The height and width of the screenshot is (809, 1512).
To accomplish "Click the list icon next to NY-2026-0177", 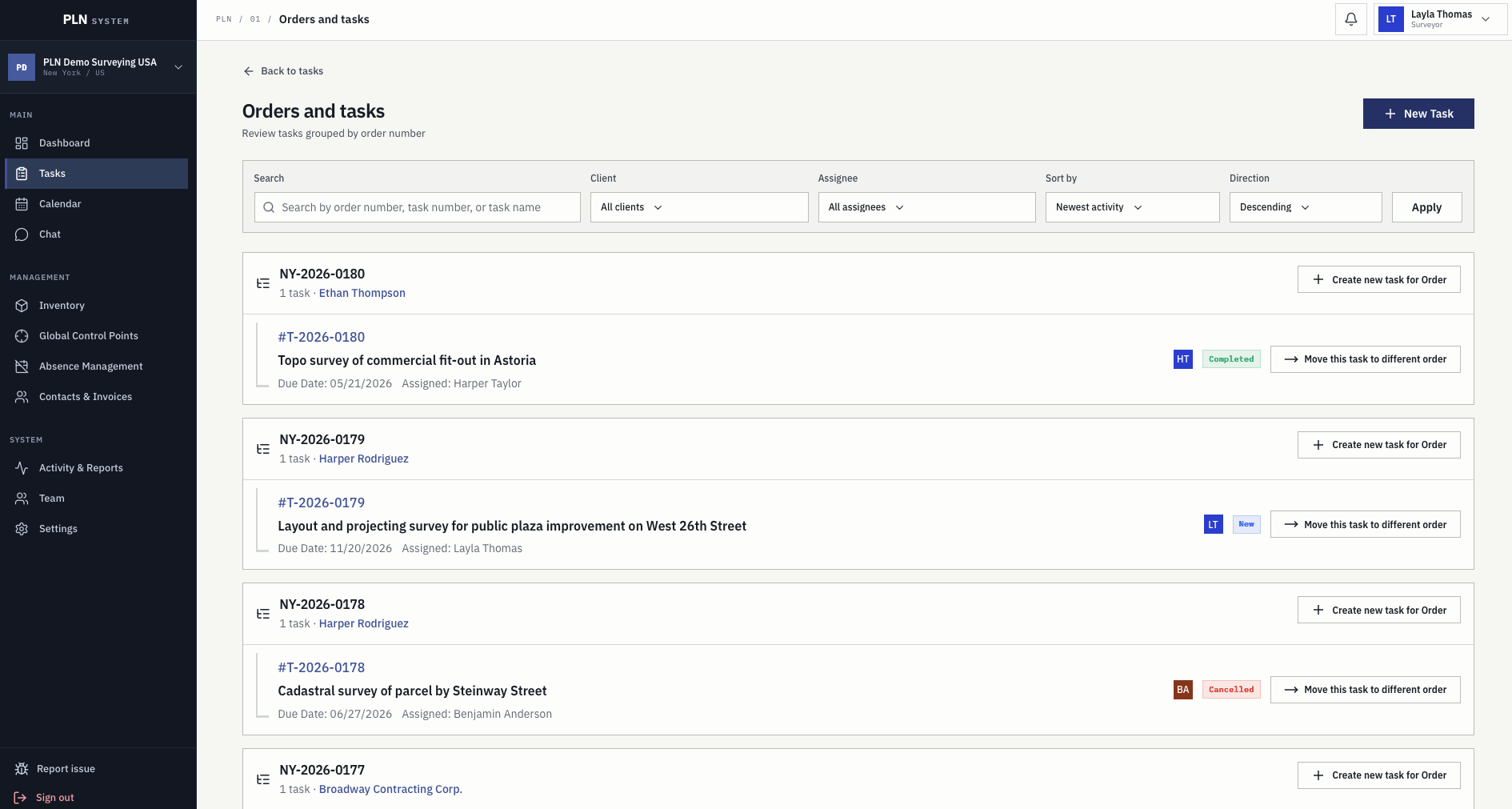I will point(263,779).
